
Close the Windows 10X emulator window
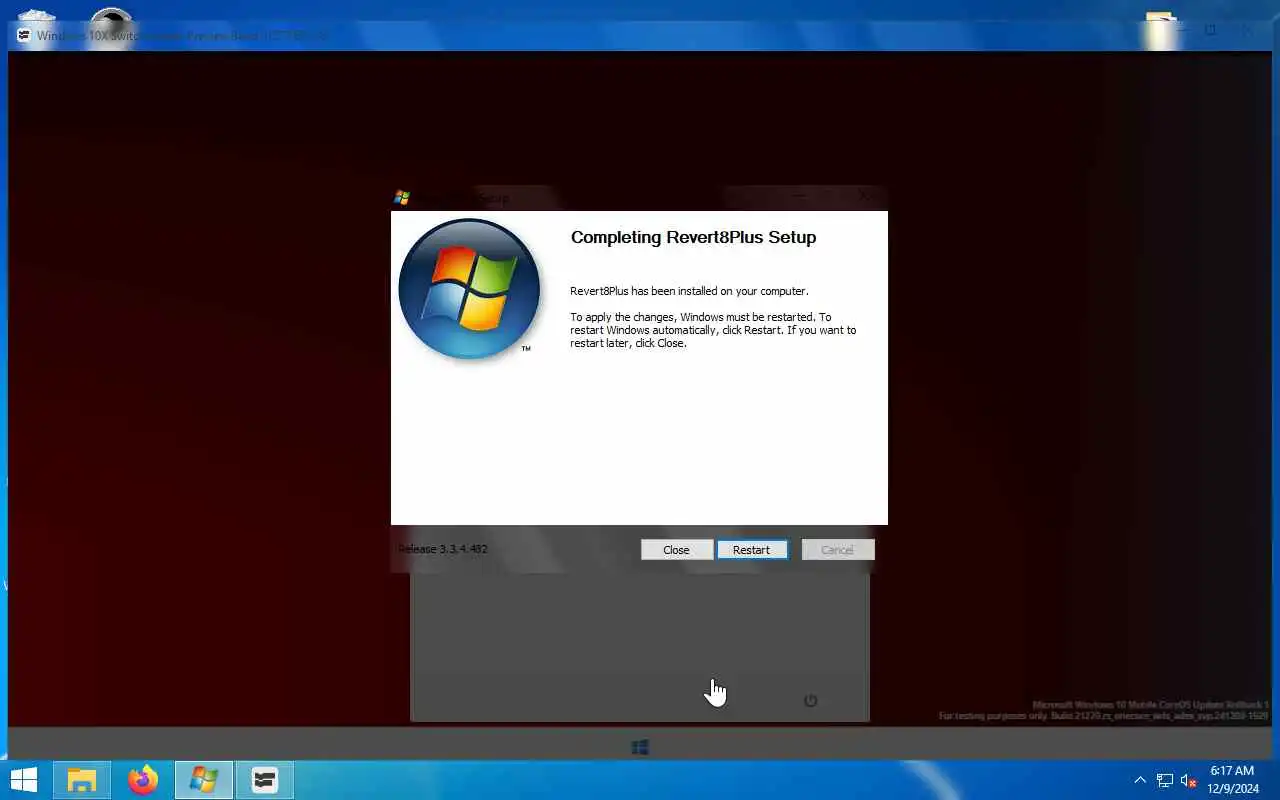(1247, 32)
